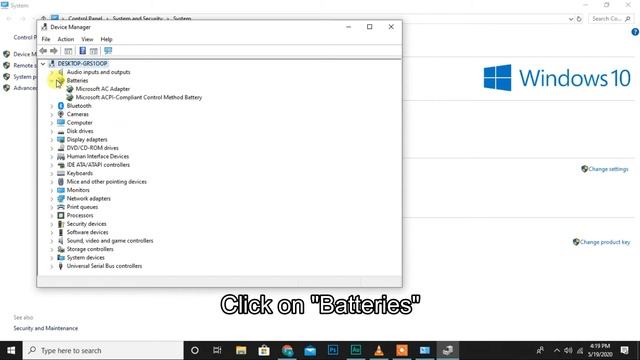Image resolution: width=640 pixels, height=360 pixels.
Task: Open VLC media player from the taskbar
Action: tap(379, 350)
